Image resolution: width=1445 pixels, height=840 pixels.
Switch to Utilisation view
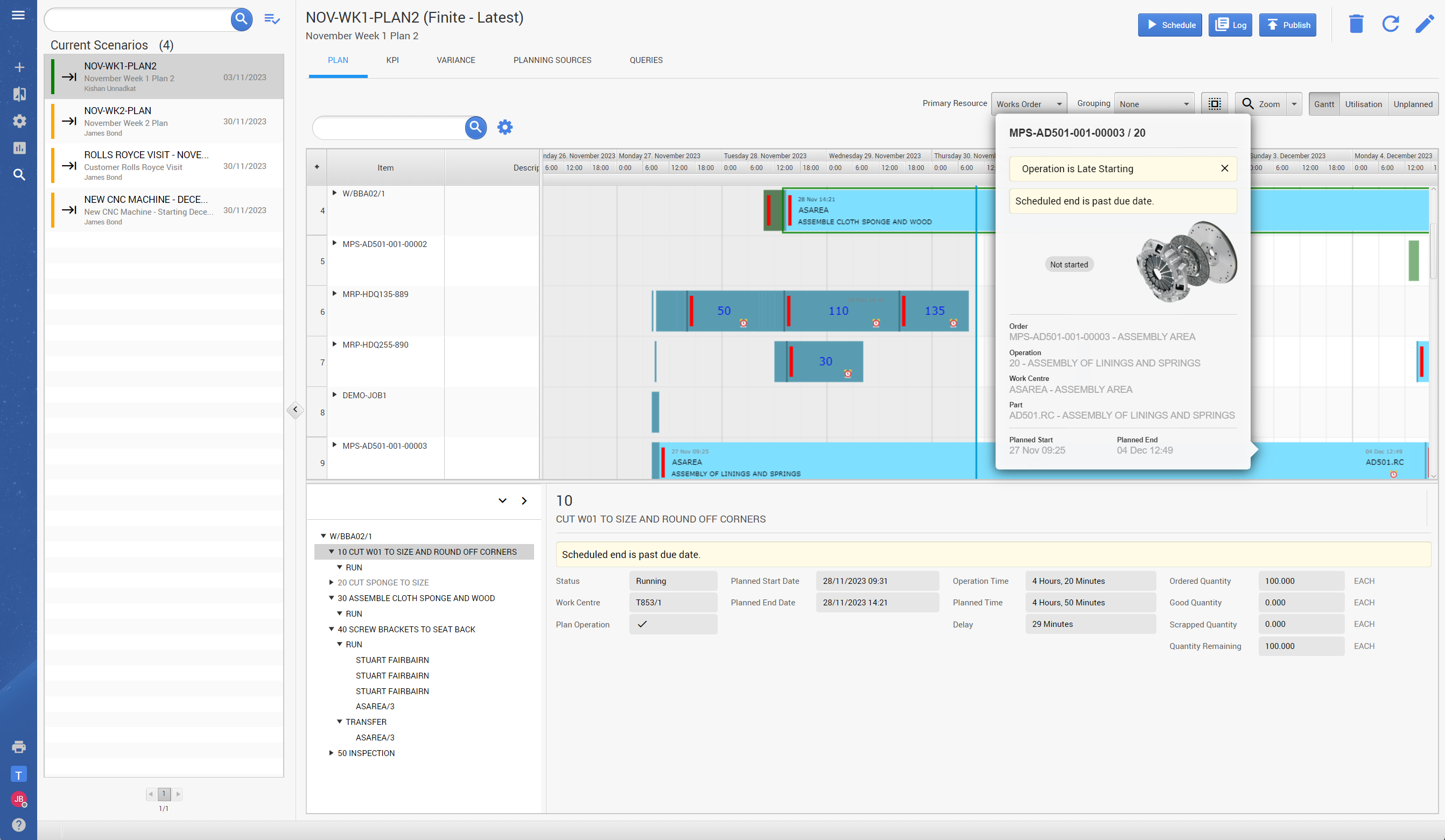[1364, 104]
